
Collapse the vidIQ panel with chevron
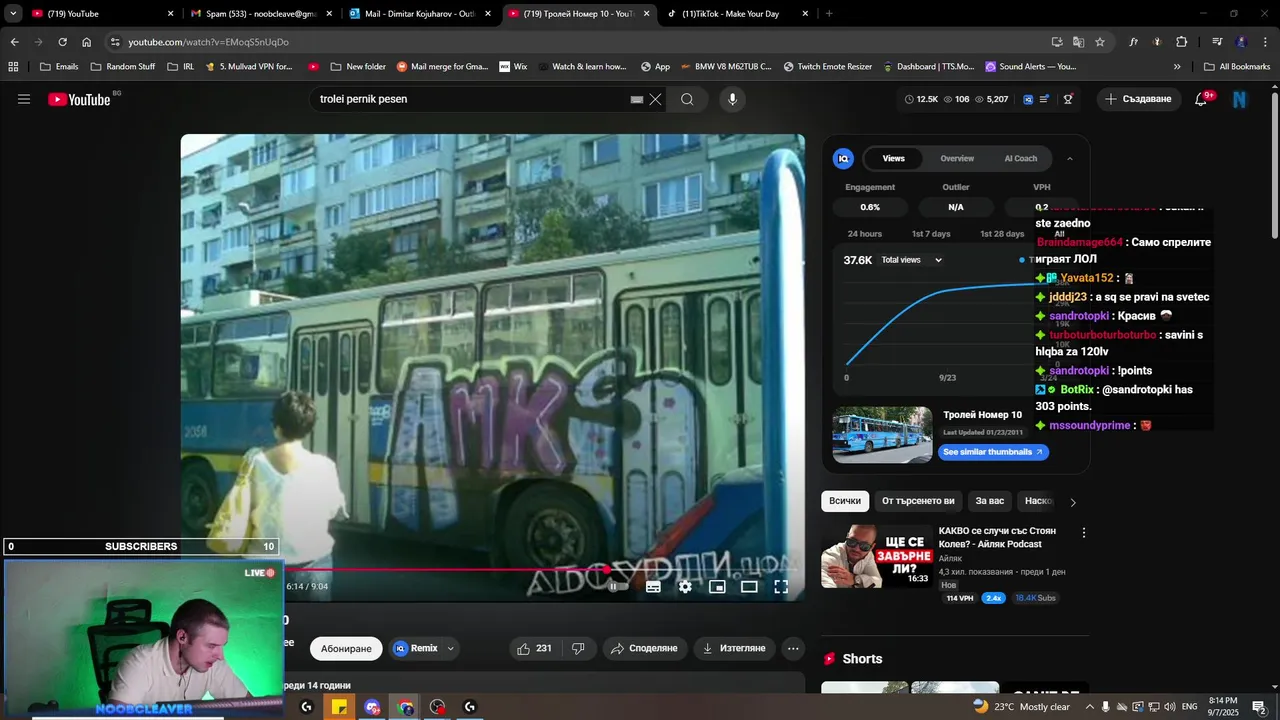tap(1069, 158)
